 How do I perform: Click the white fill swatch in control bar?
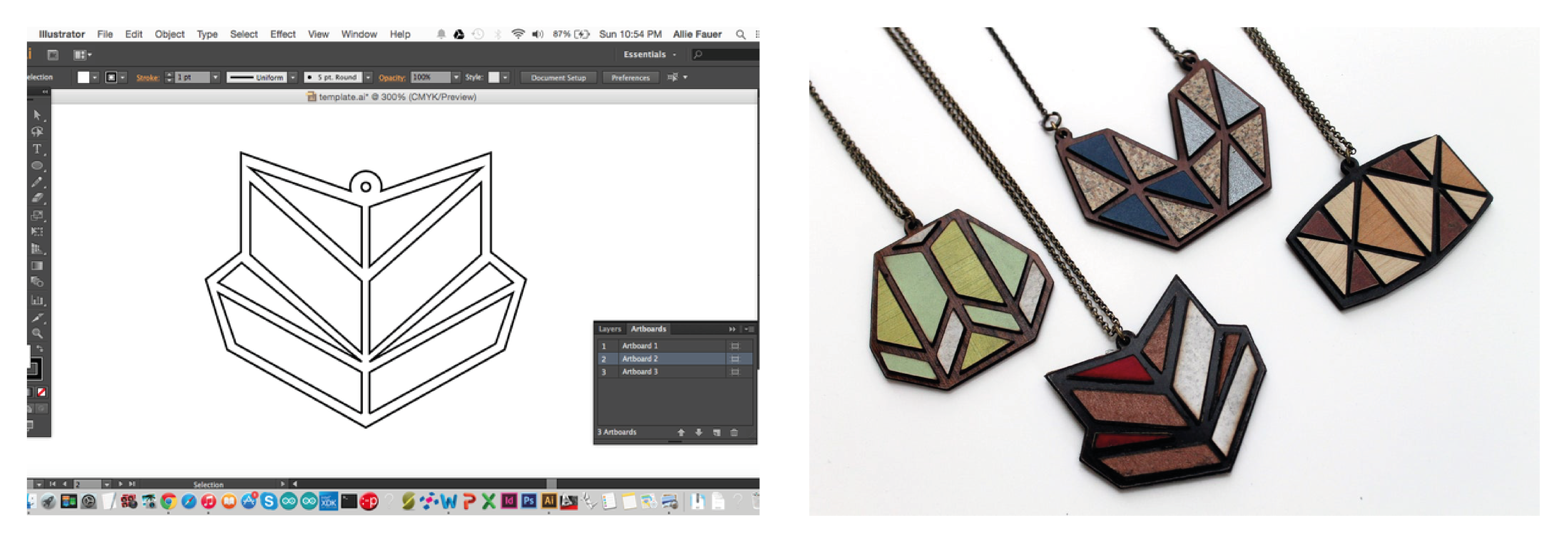tap(83, 77)
